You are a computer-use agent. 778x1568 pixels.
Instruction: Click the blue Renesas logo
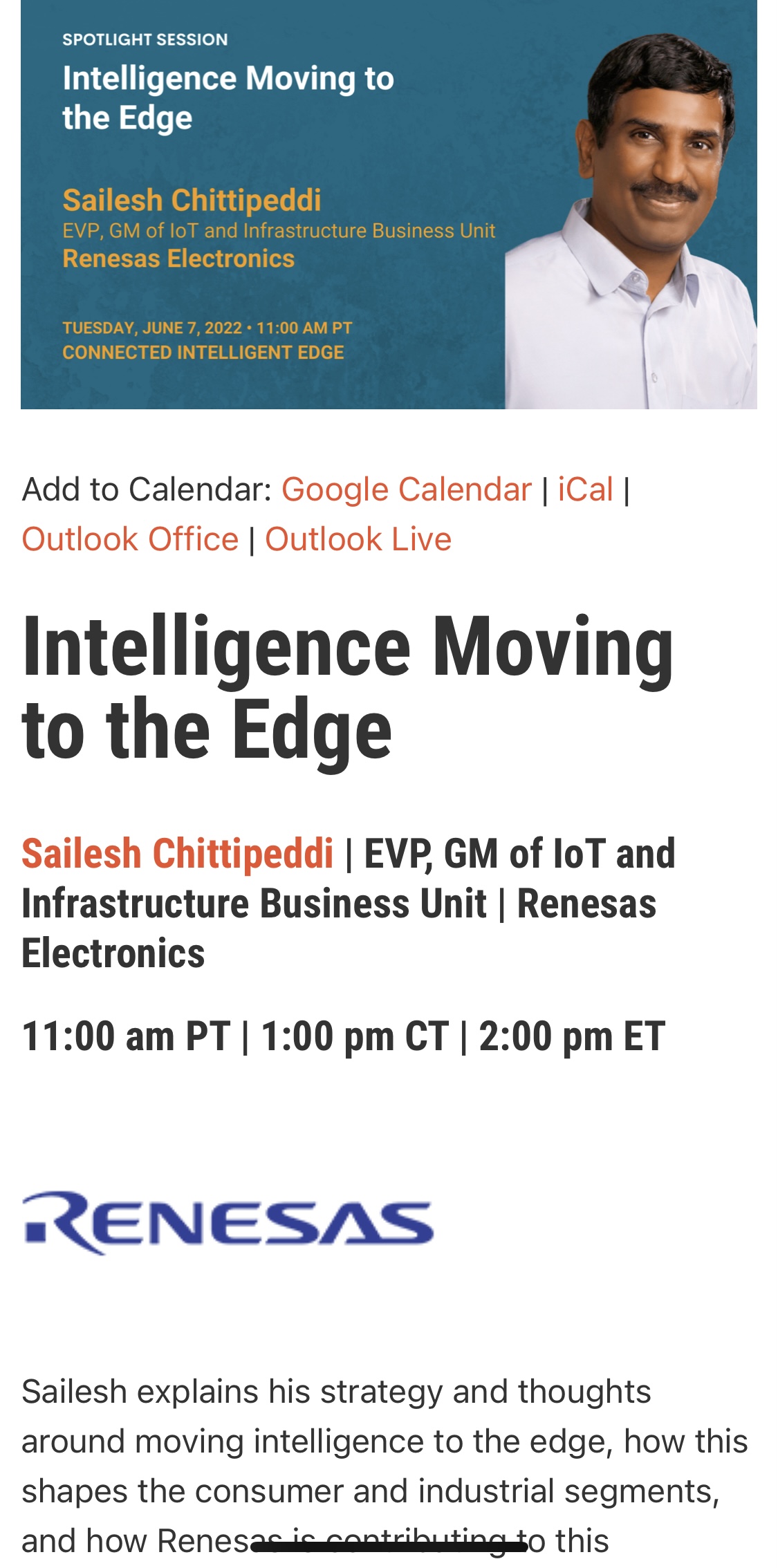click(228, 1222)
